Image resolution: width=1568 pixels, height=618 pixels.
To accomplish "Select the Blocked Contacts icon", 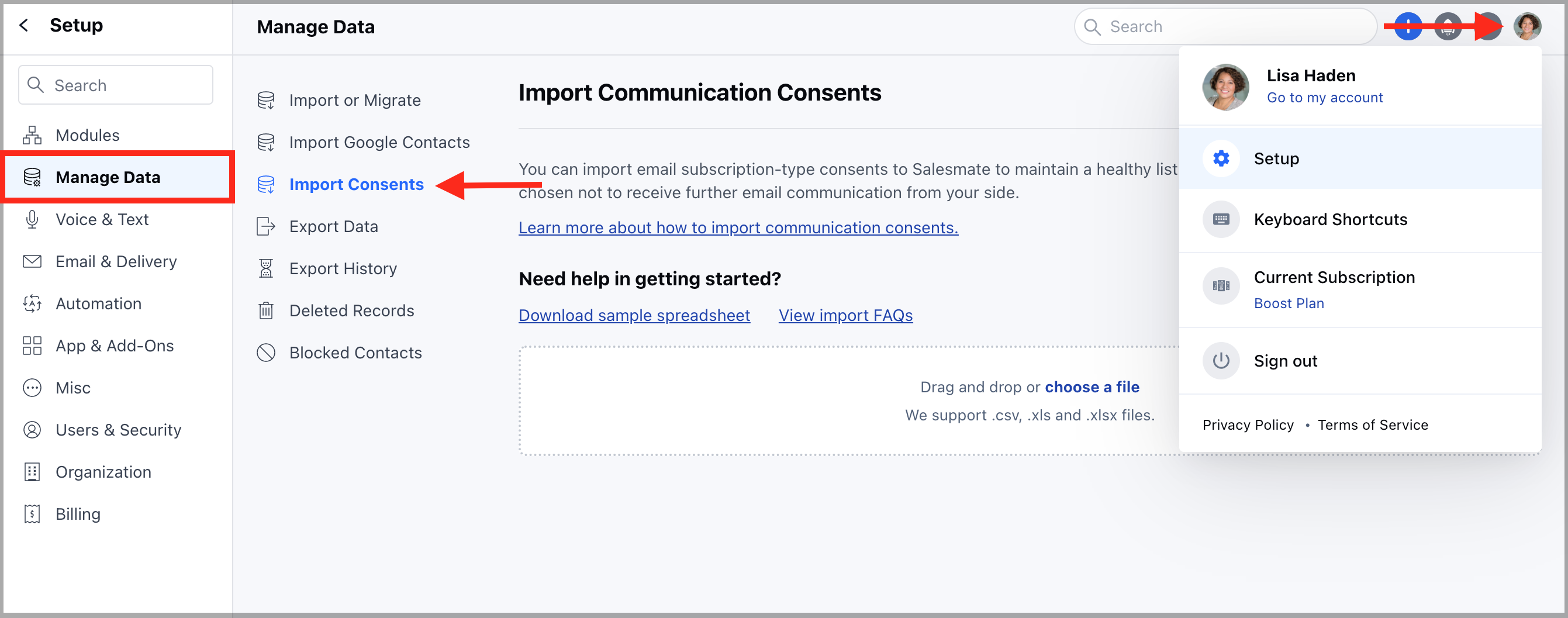I will click(266, 352).
